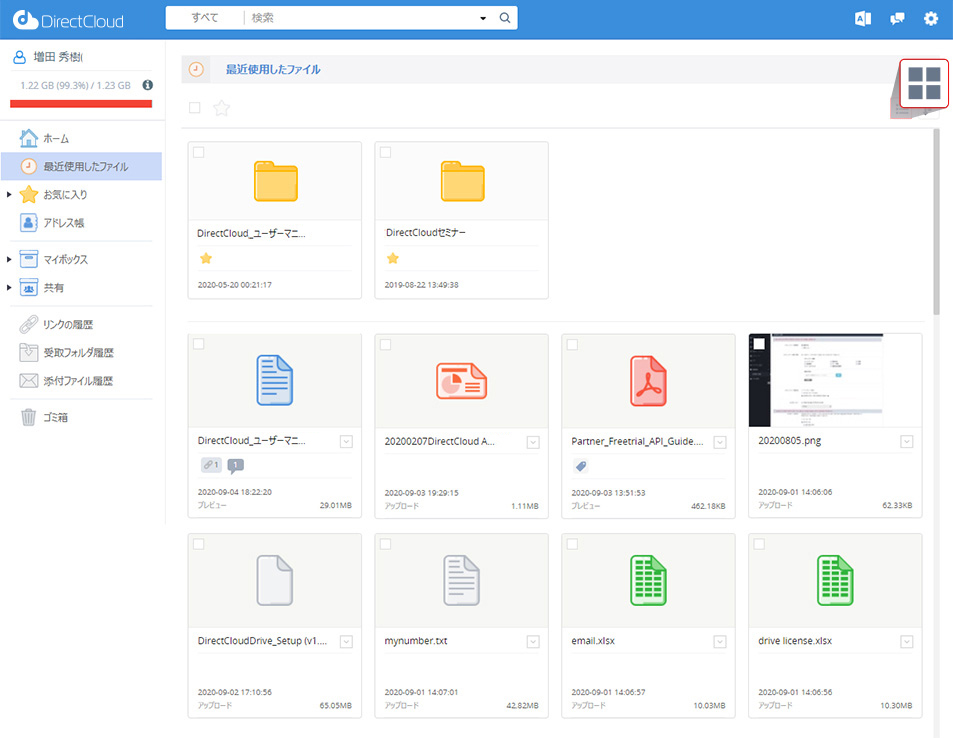Click file name 20200805.png
953x738 pixels.
click(x=790, y=441)
